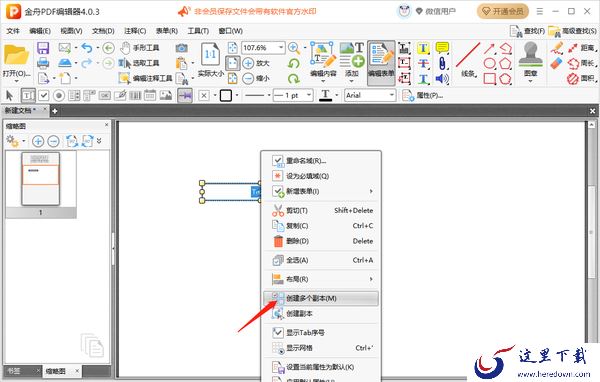The height and width of the screenshot is (382, 600).
Task: Expand the 新增表单(I) submenu
Action: pos(321,191)
